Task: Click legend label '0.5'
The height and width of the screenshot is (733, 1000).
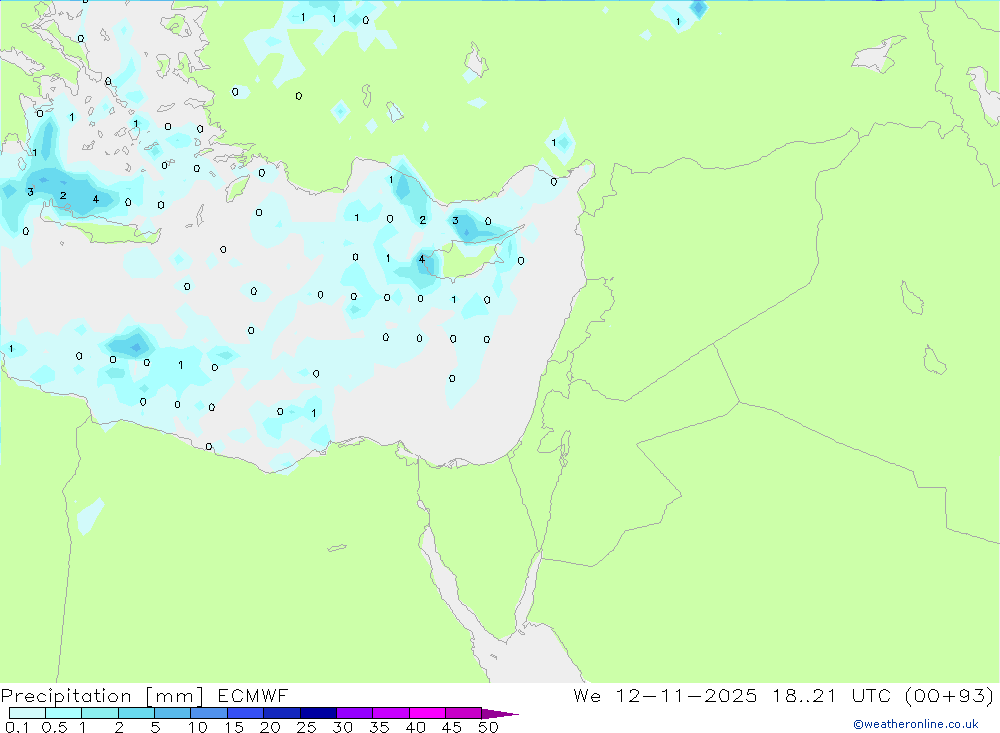Action: (x=54, y=727)
